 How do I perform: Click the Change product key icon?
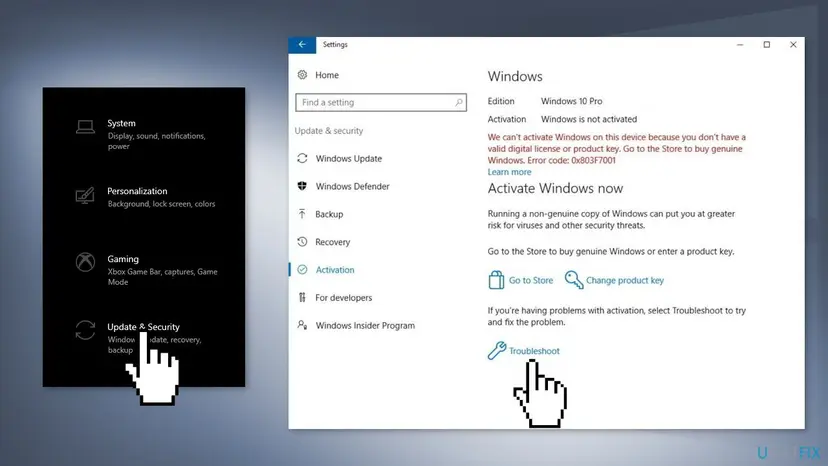573,280
